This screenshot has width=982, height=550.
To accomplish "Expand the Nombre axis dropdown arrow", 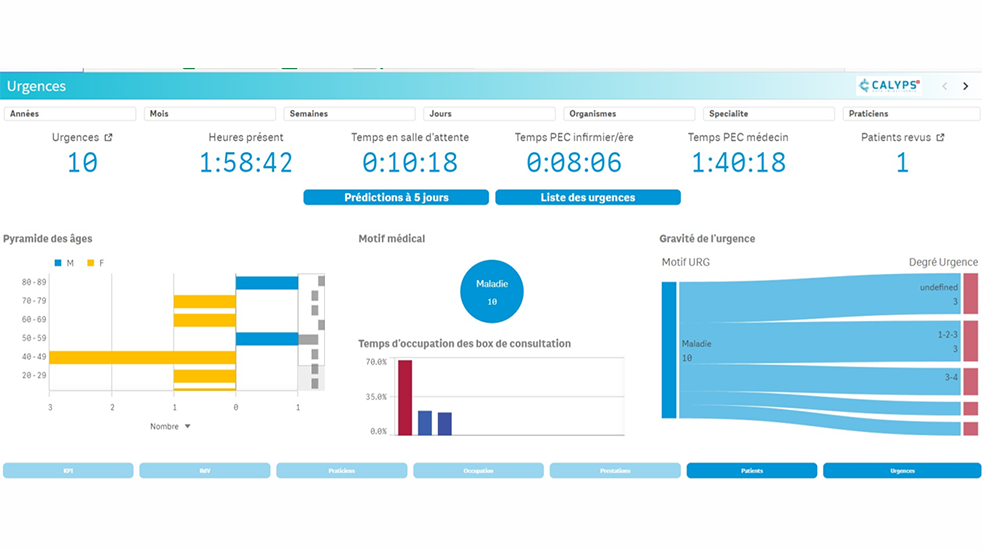I will pyautogui.click(x=187, y=427).
